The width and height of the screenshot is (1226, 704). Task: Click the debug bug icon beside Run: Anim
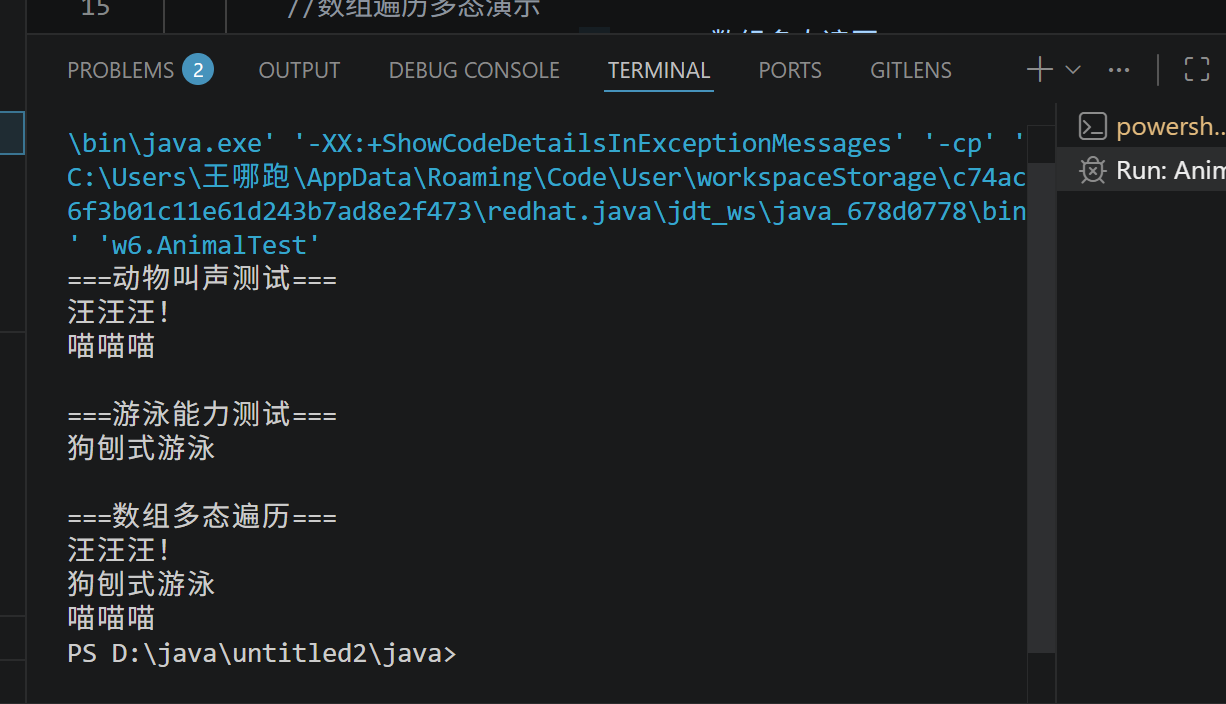click(x=1092, y=170)
